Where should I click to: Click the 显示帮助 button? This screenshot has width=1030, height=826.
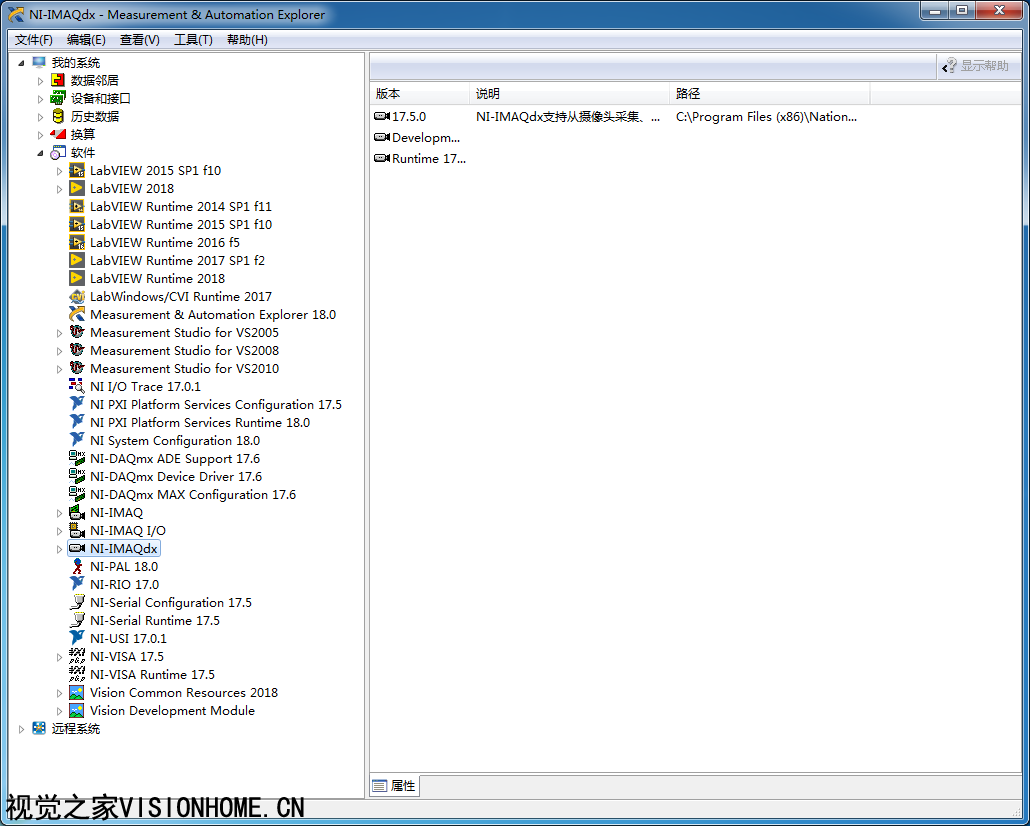[975, 66]
